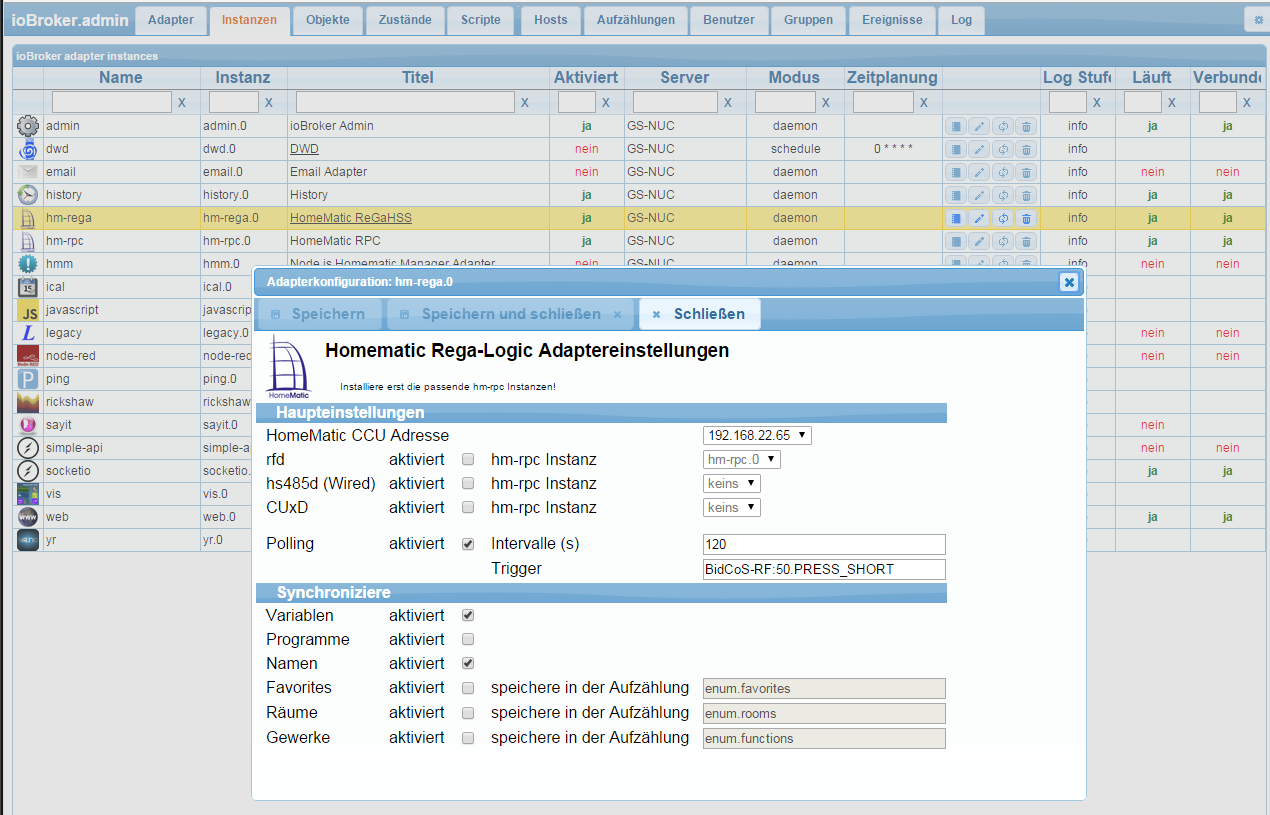Image resolution: width=1270 pixels, height=815 pixels.
Task: Open the Aufzählungen tab
Action: tap(635, 20)
